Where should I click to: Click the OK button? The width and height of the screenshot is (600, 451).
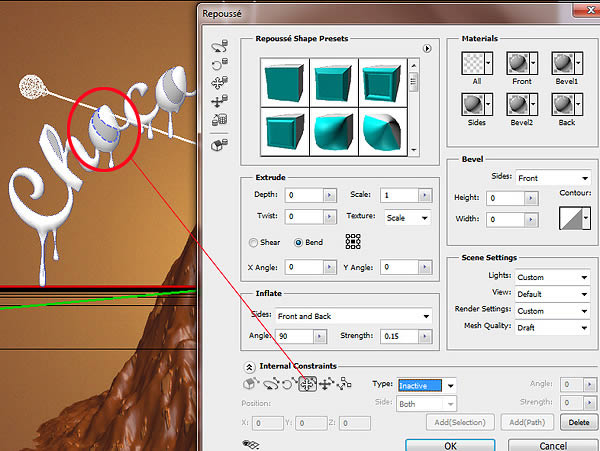point(450,446)
